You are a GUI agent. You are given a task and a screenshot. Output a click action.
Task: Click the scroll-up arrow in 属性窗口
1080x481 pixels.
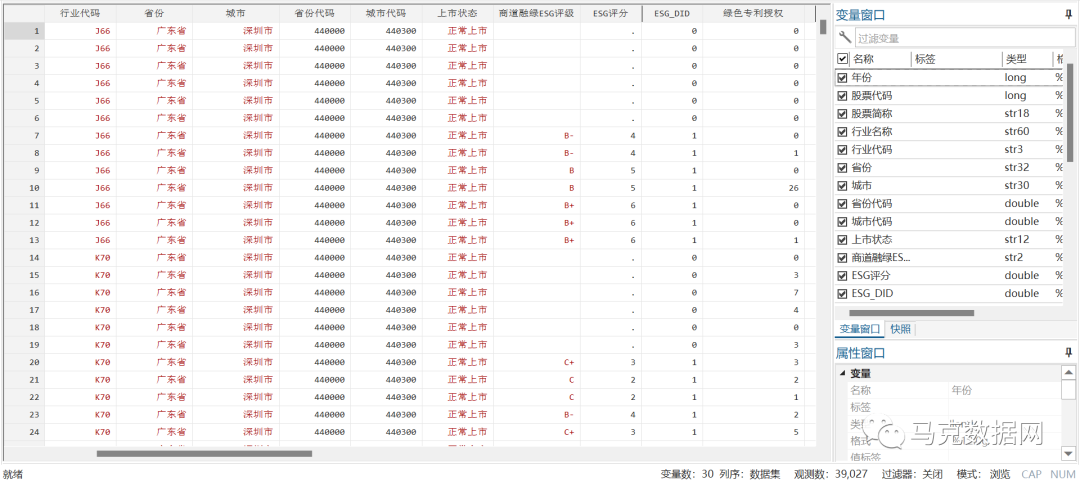click(1068, 373)
